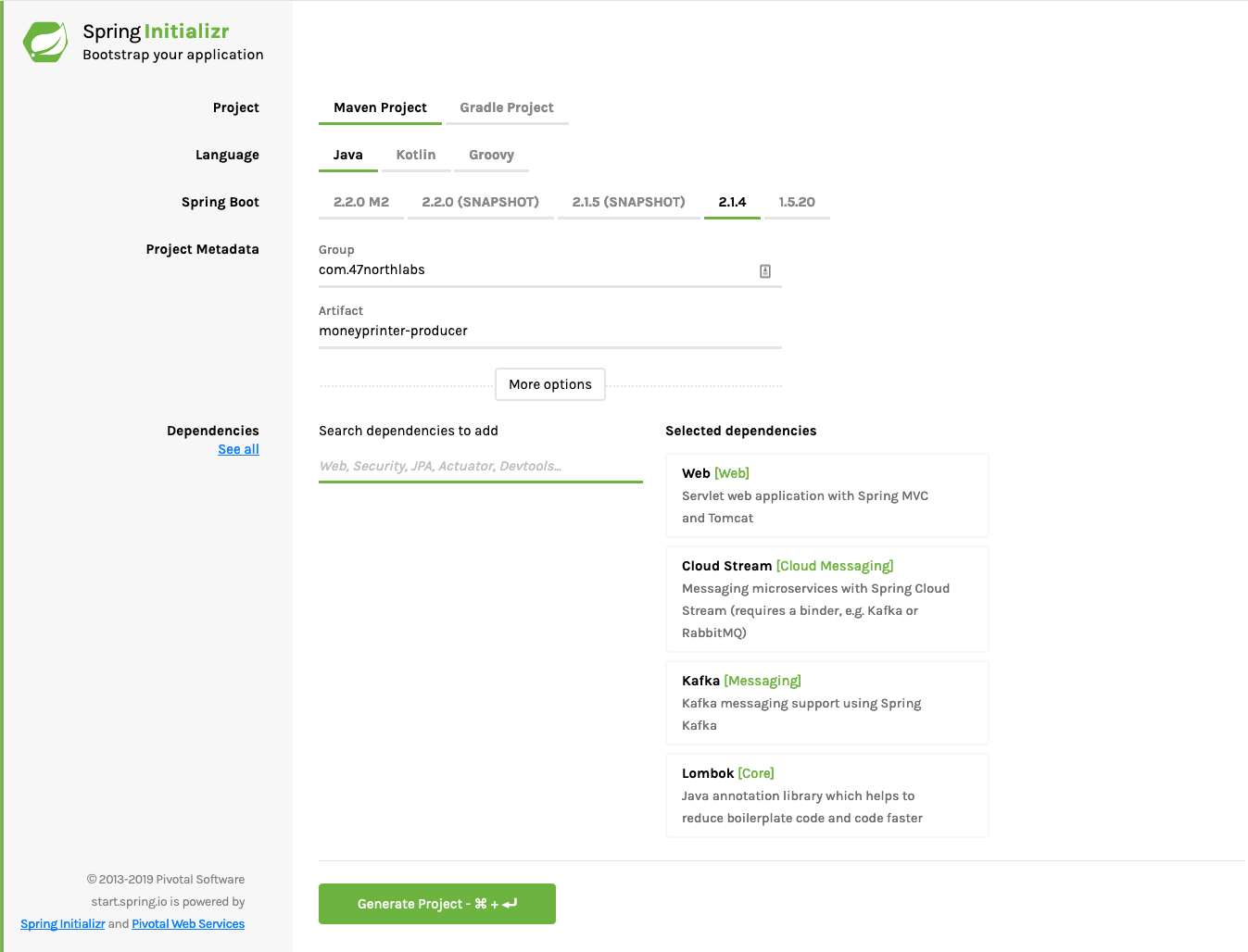Select Gradle Project option

[x=507, y=107]
